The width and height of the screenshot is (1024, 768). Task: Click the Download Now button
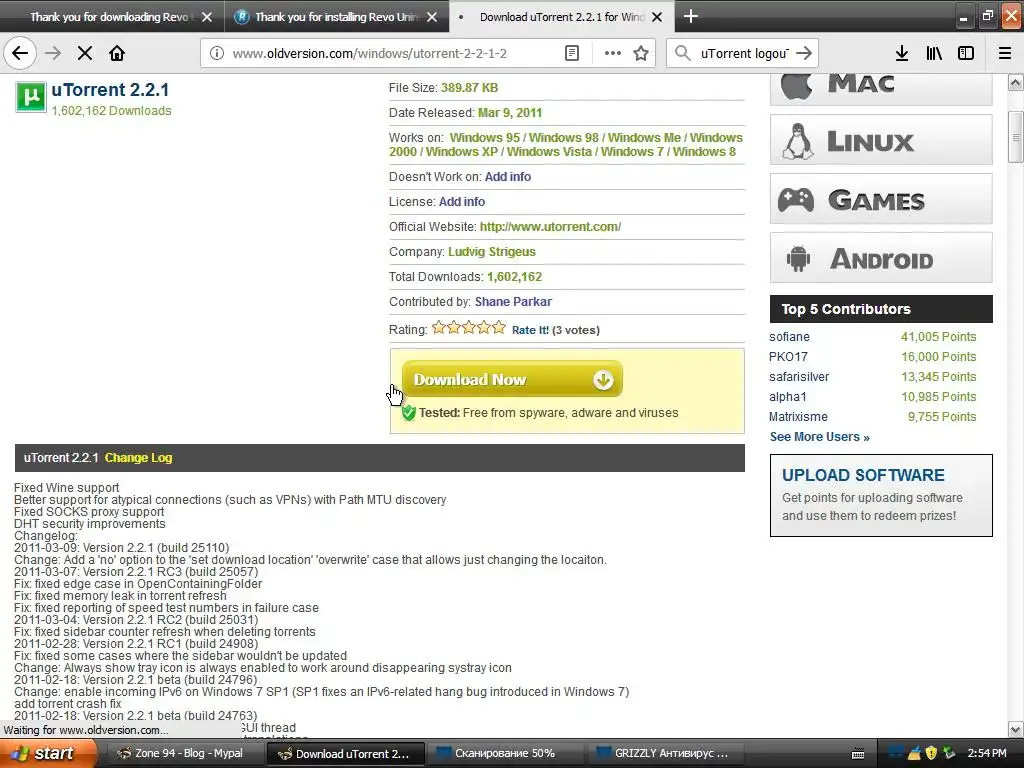click(512, 379)
